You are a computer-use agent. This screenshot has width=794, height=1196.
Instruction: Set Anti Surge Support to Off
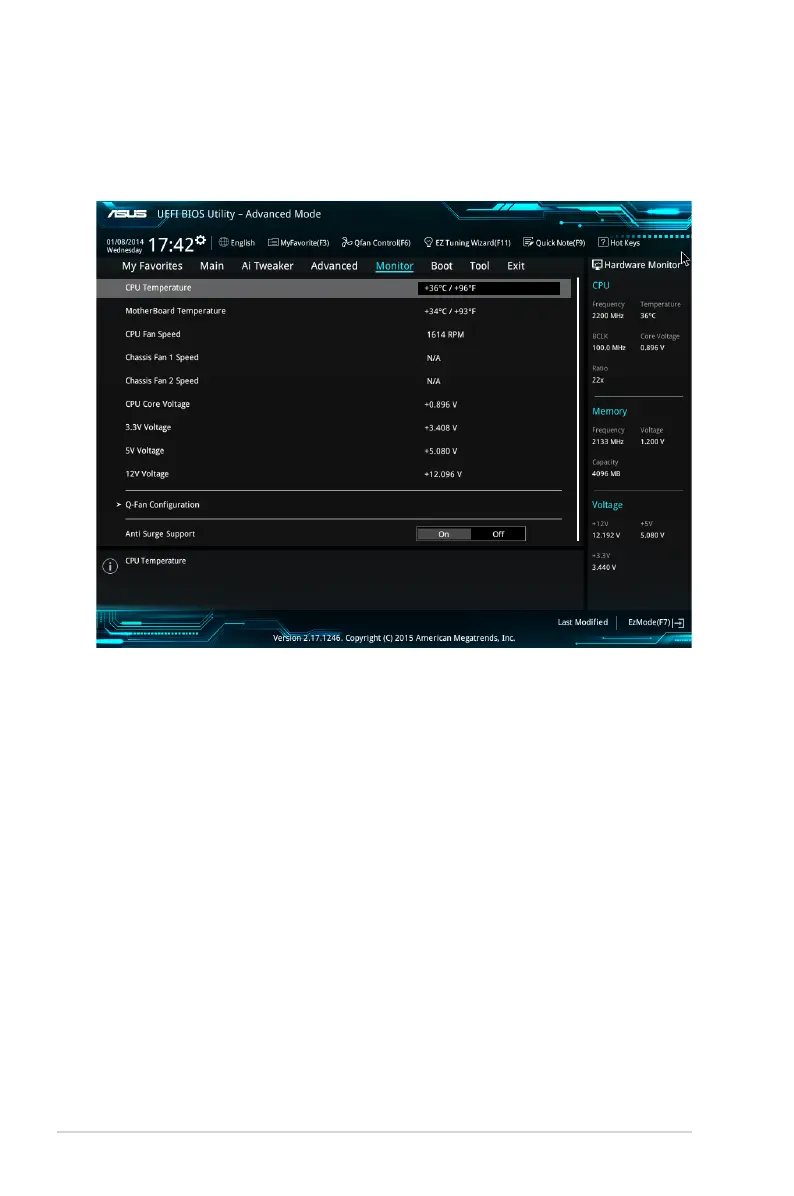pyautogui.click(x=498, y=534)
